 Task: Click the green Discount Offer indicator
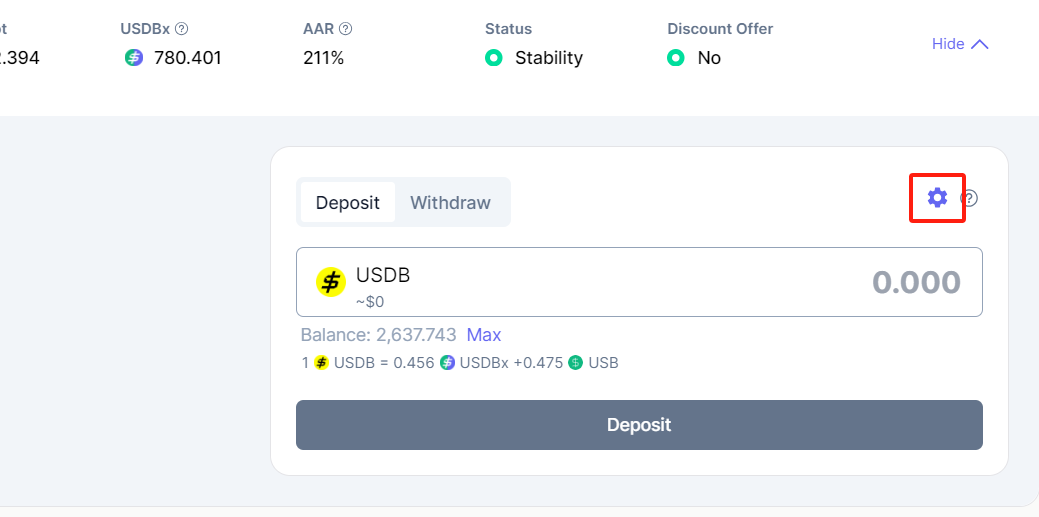coord(676,58)
